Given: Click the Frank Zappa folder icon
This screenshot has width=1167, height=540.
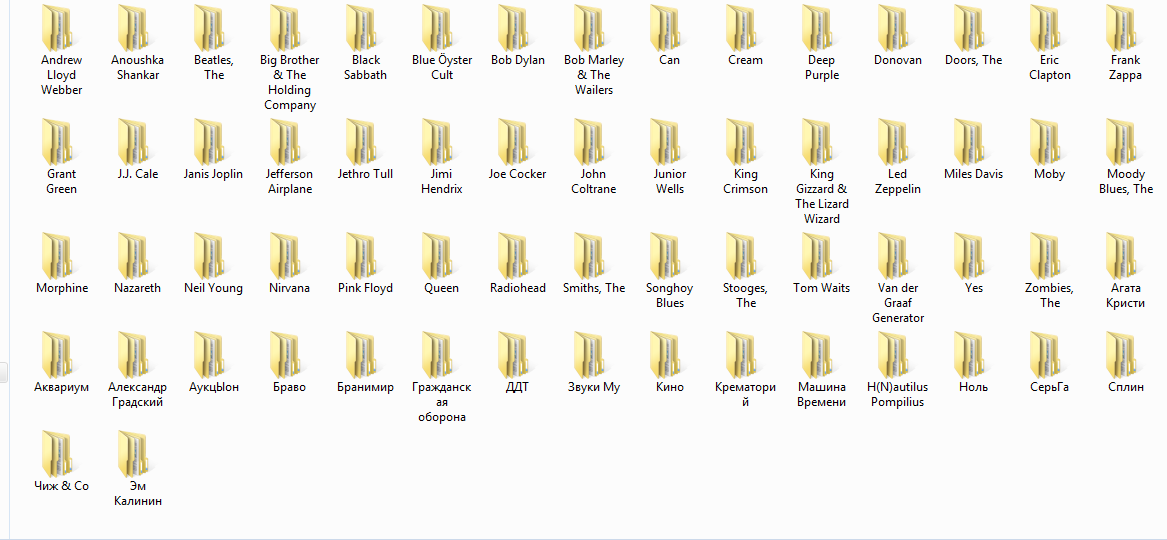Looking at the screenshot, I should pos(1122,28).
